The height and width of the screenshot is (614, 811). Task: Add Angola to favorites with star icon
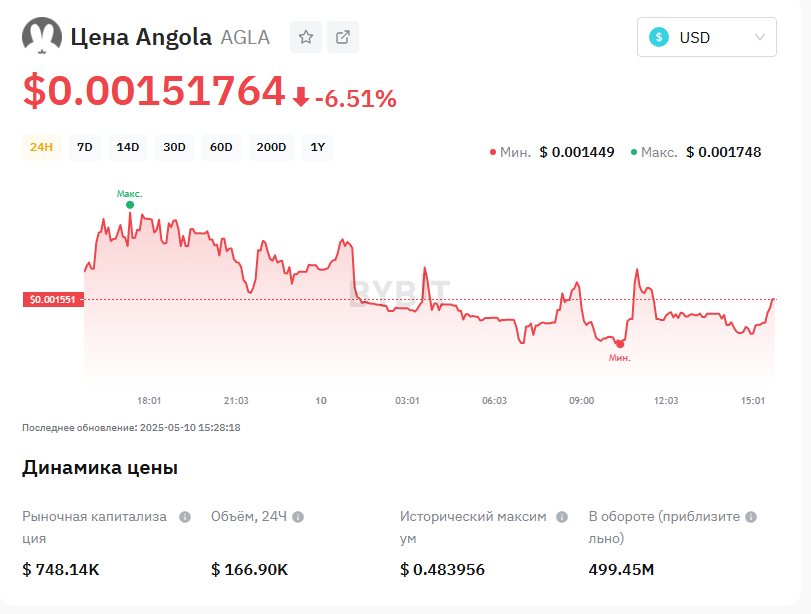pyautogui.click(x=306, y=37)
